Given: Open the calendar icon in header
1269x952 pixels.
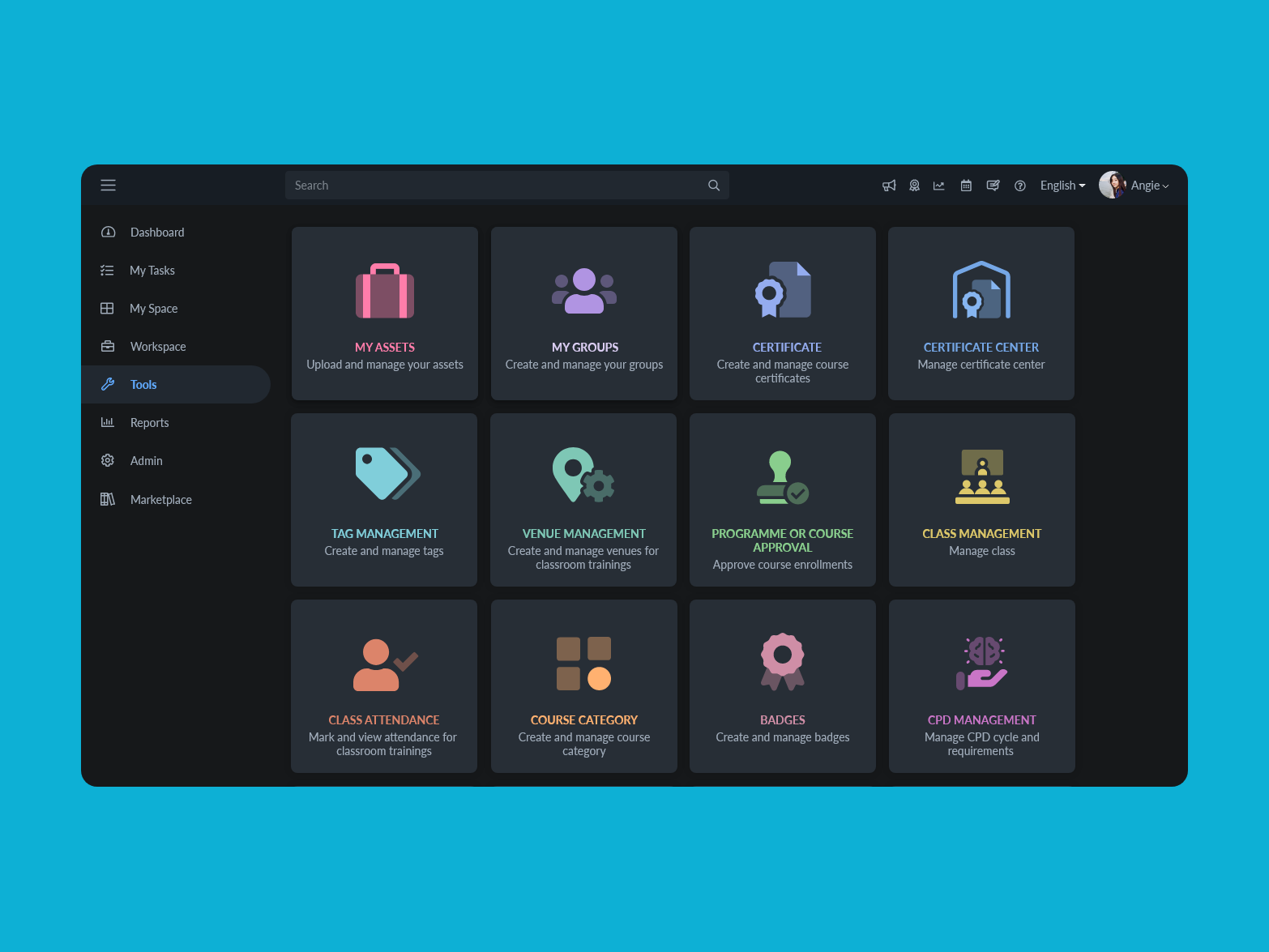Looking at the screenshot, I should 966,186.
